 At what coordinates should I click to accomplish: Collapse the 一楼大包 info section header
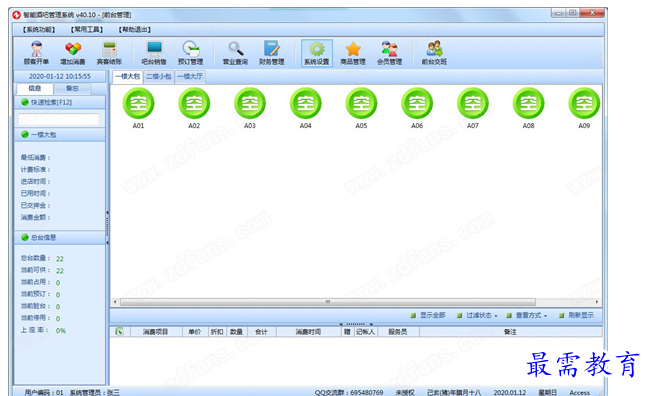(60, 135)
